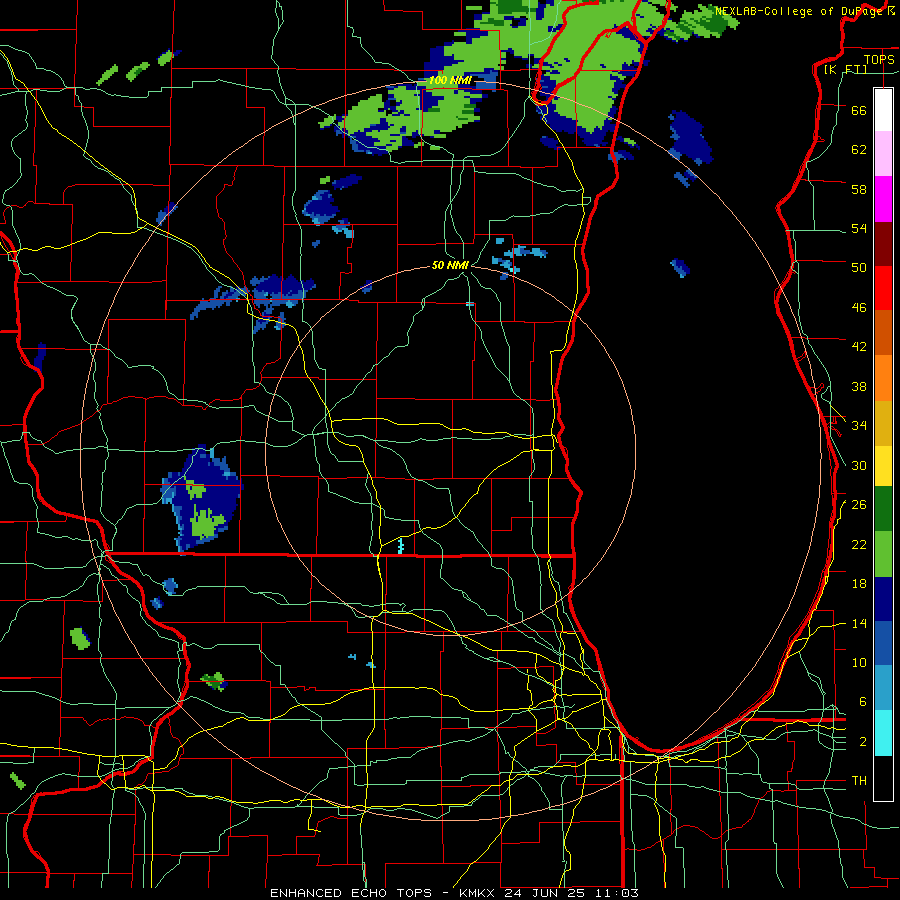
Task: Click the legend tick value 26
Action: pos(859,505)
